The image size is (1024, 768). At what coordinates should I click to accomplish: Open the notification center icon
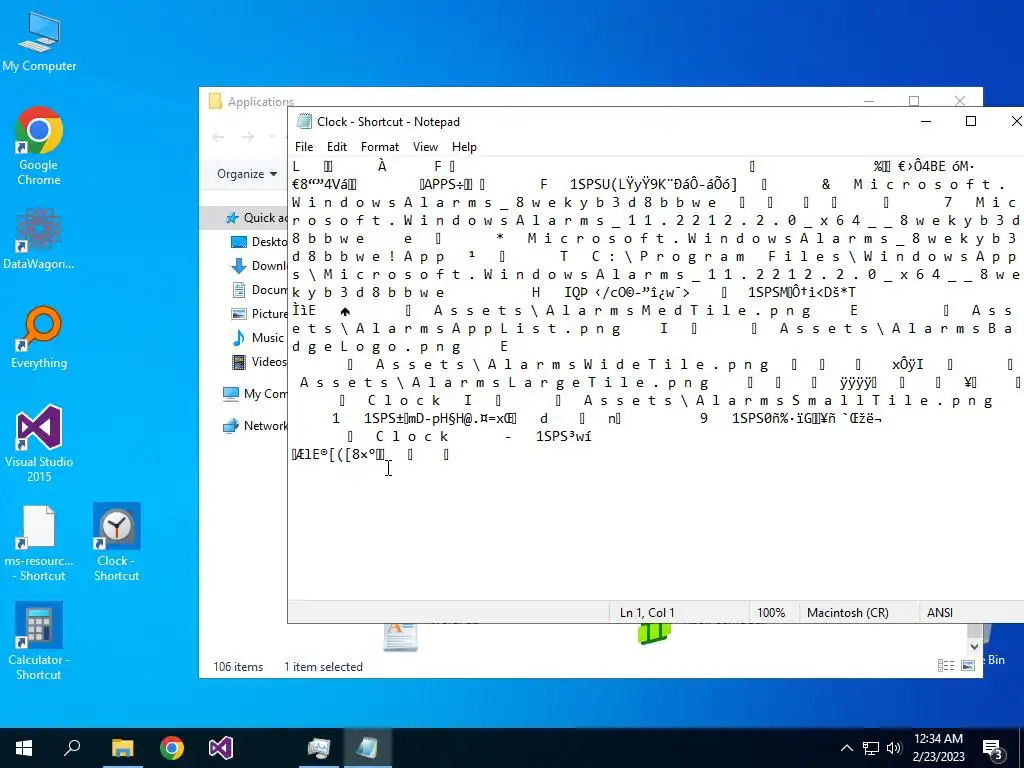[x=993, y=749]
